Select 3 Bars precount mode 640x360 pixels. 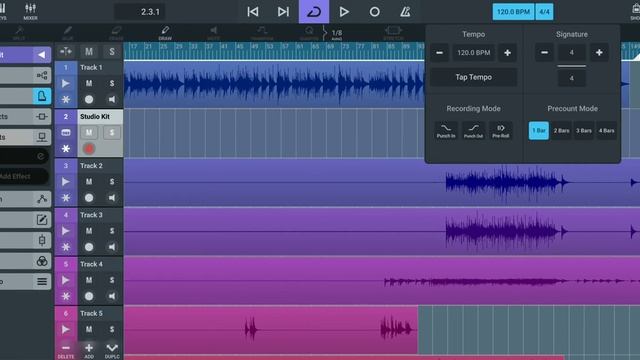tap(584, 131)
